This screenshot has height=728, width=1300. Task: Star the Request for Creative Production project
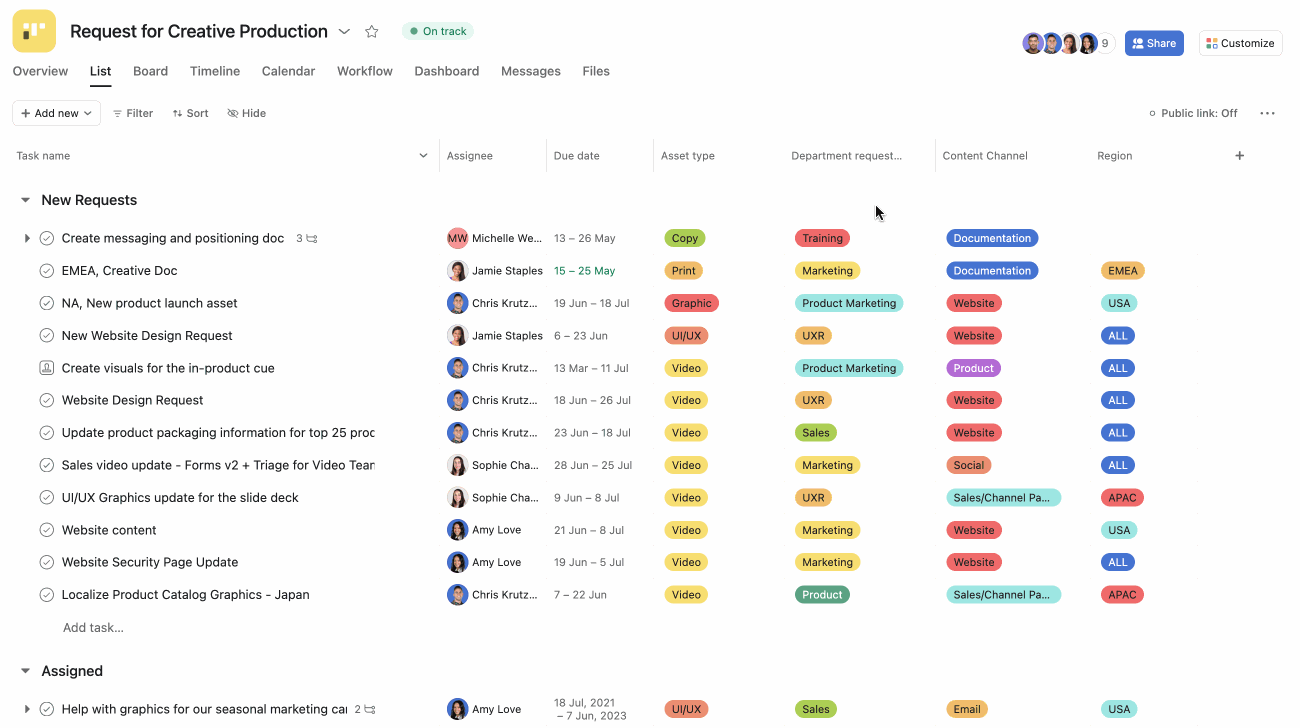coord(371,31)
